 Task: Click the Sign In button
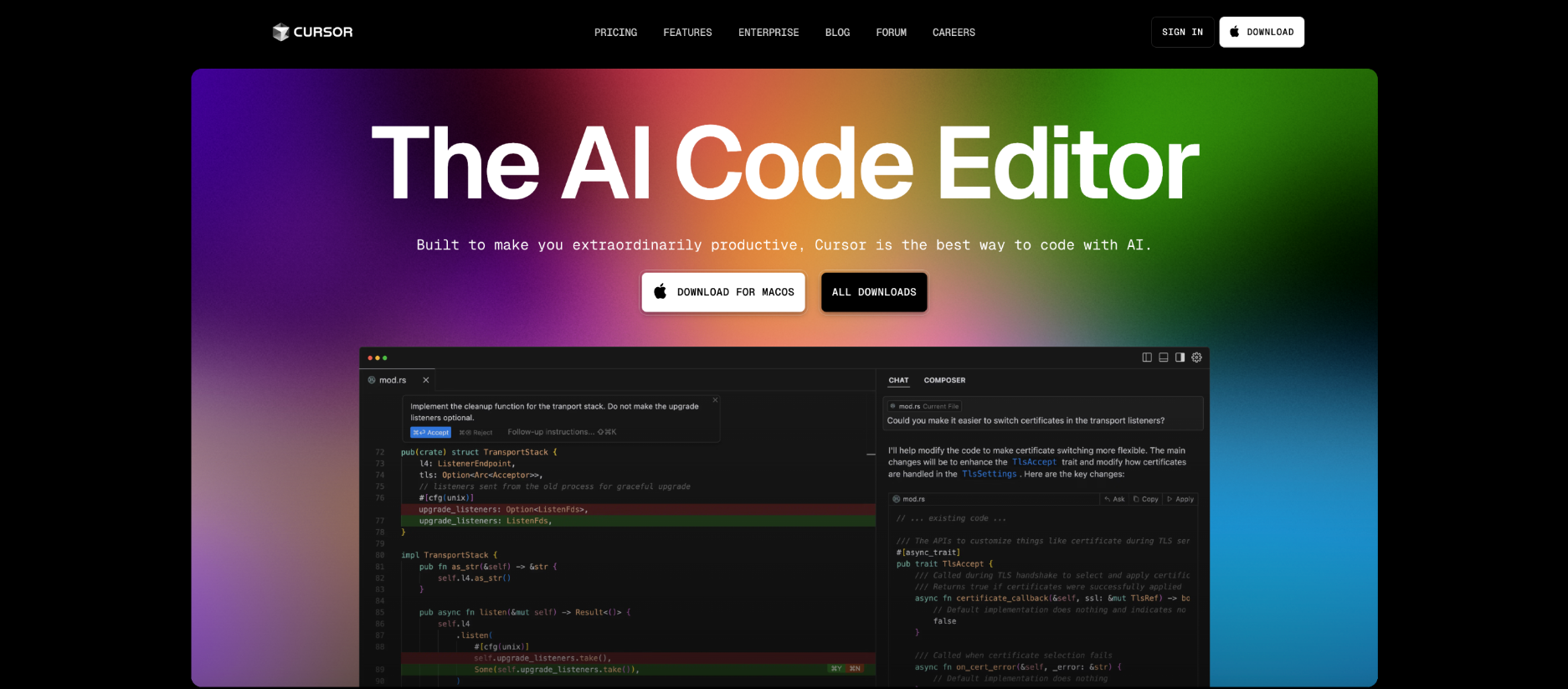click(x=1182, y=32)
